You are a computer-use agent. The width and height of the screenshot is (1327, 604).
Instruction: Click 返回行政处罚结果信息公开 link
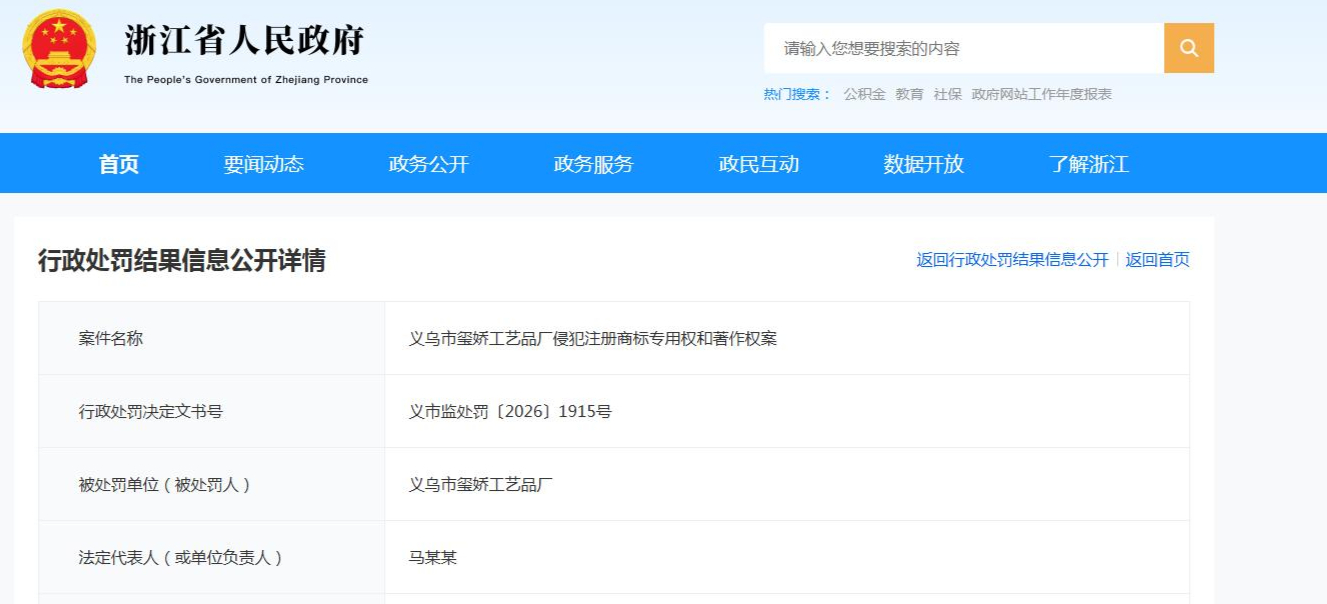pos(1012,260)
